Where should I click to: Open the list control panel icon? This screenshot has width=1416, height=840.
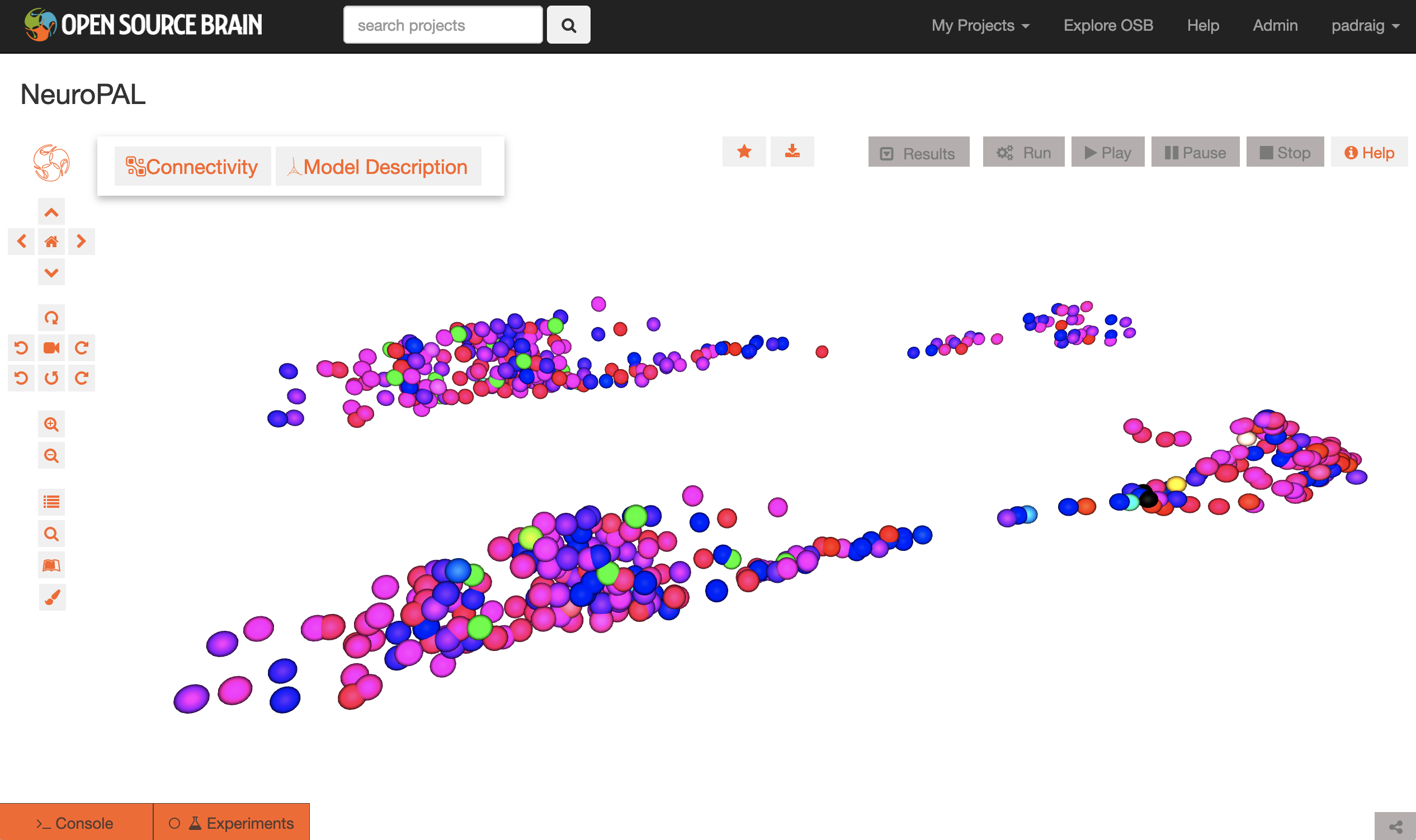(x=51, y=502)
